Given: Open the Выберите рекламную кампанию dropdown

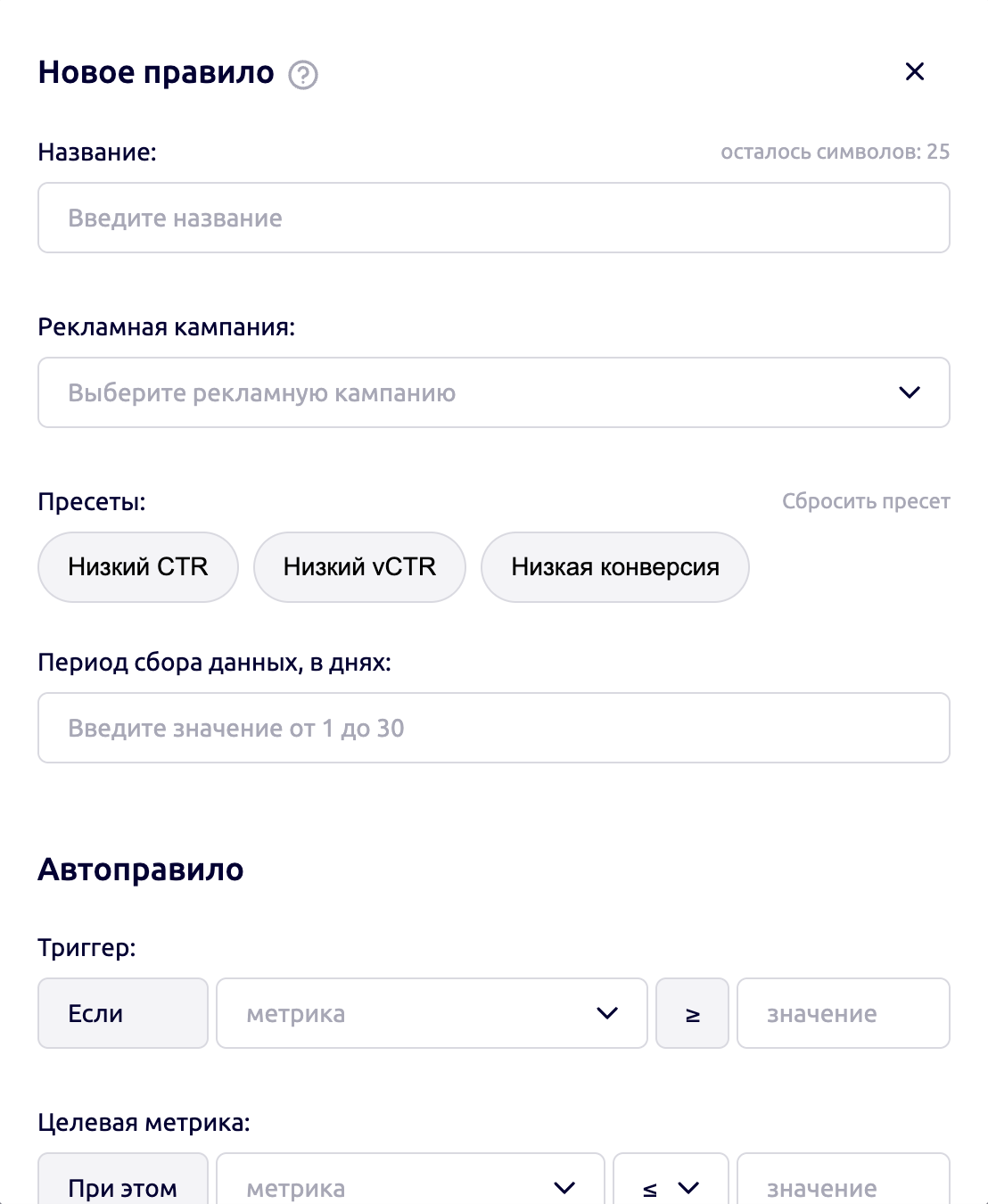Looking at the screenshot, I should coord(493,392).
